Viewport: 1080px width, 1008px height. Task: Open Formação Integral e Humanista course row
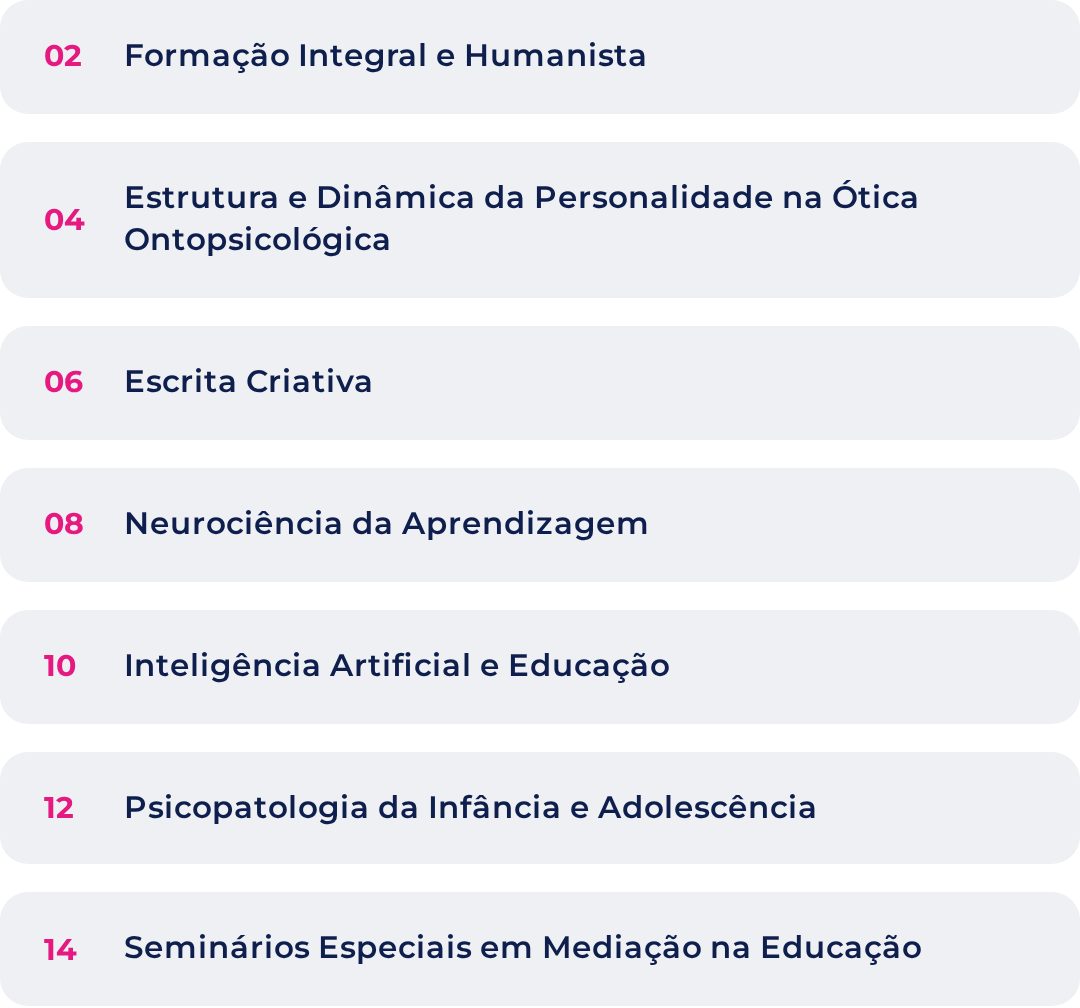click(540, 56)
